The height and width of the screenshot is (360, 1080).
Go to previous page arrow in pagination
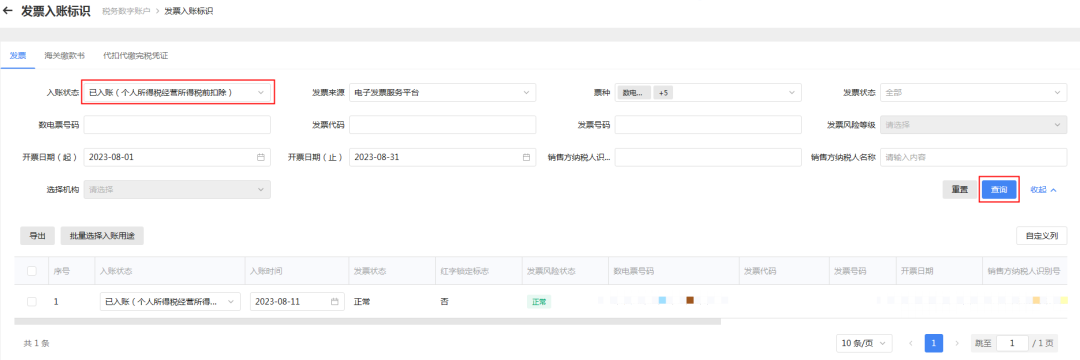[911, 343]
